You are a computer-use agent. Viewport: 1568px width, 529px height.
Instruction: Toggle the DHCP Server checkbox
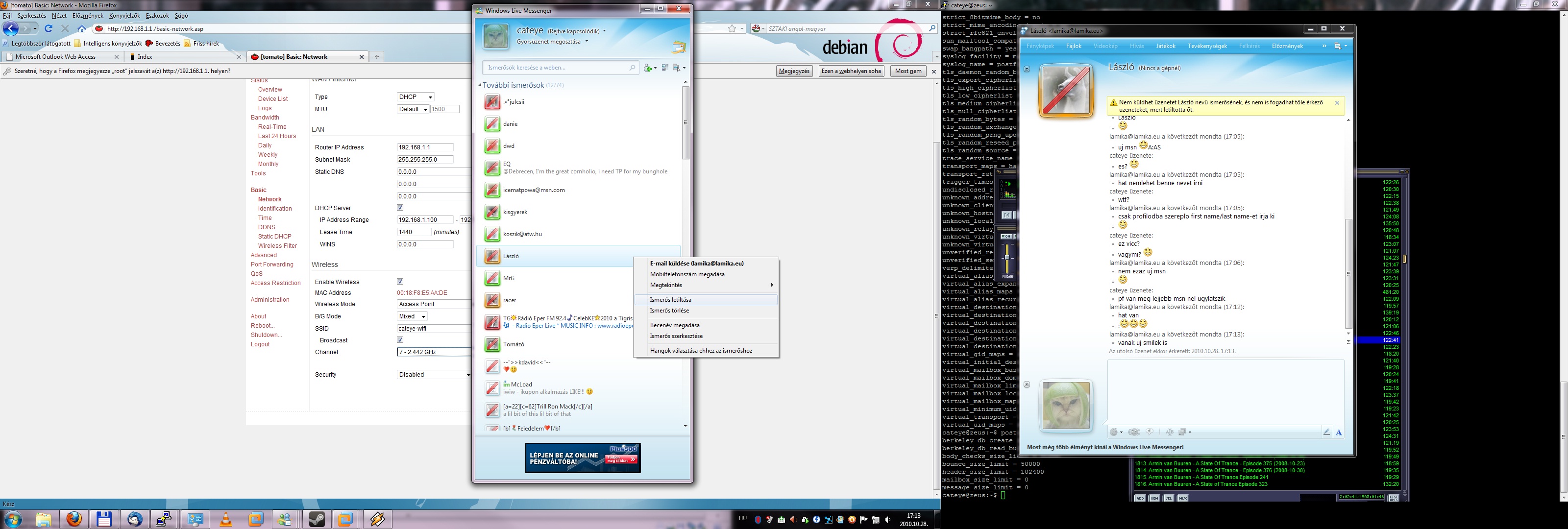click(400, 208)
